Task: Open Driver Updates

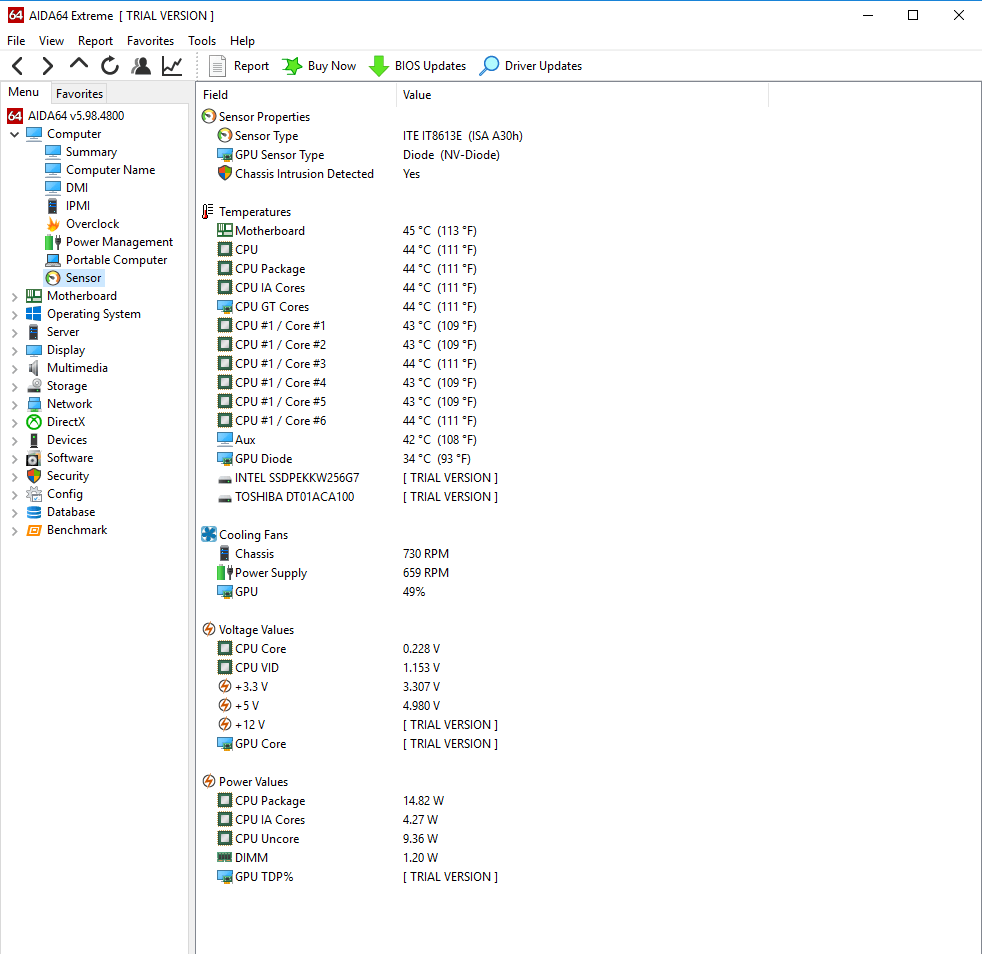Action: point(531,66)
